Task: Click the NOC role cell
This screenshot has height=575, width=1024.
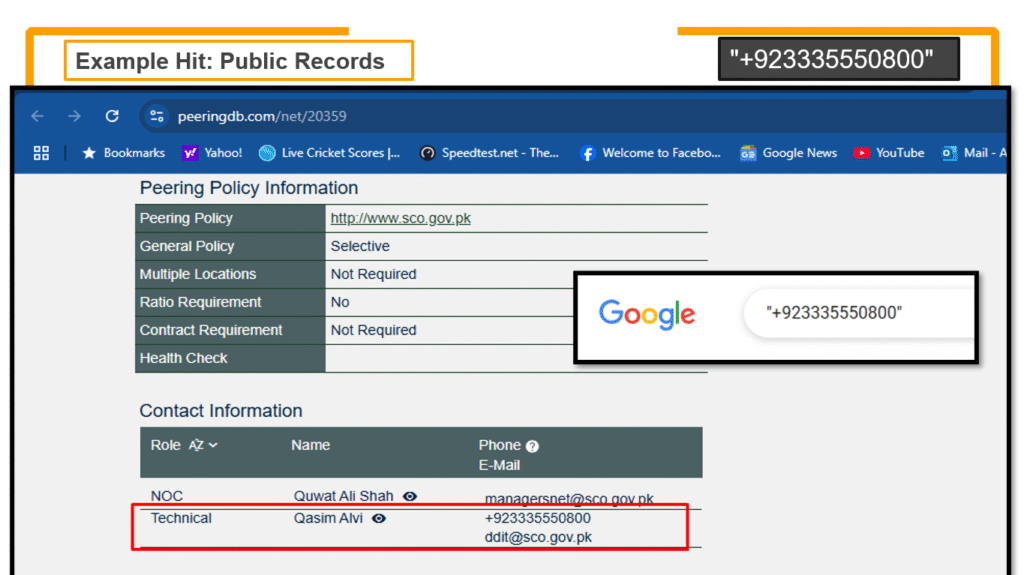Action: click(167, 496)
